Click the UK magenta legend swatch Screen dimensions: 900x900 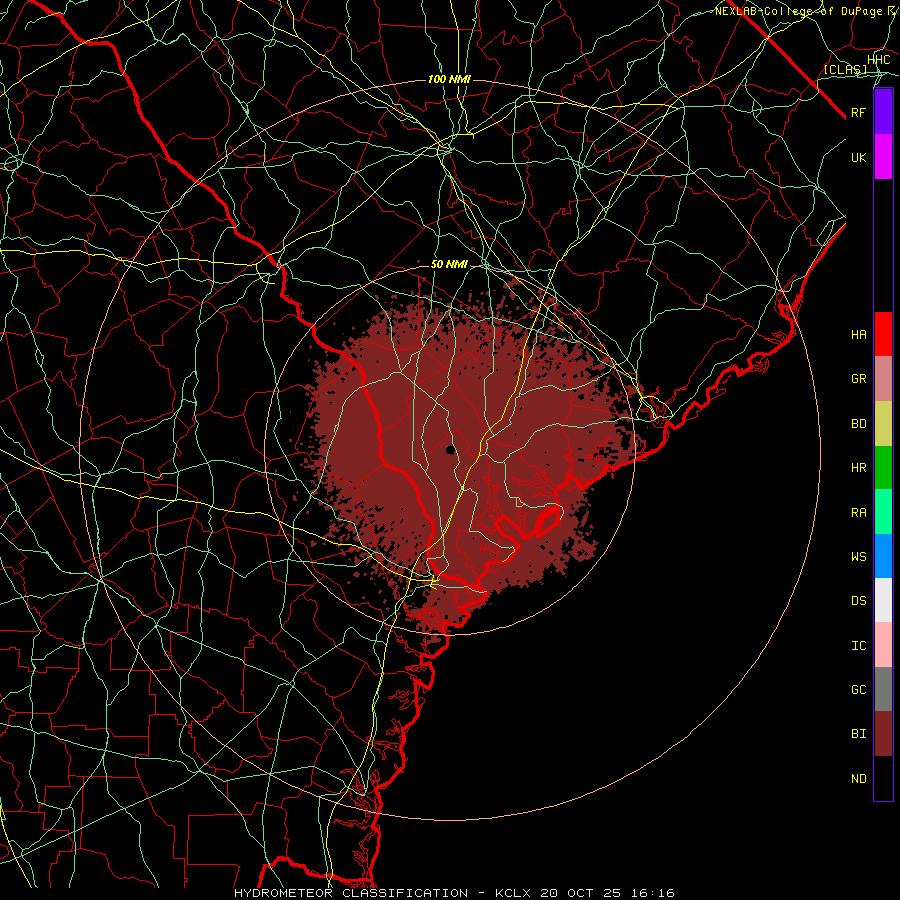click(x=883, y=157)
